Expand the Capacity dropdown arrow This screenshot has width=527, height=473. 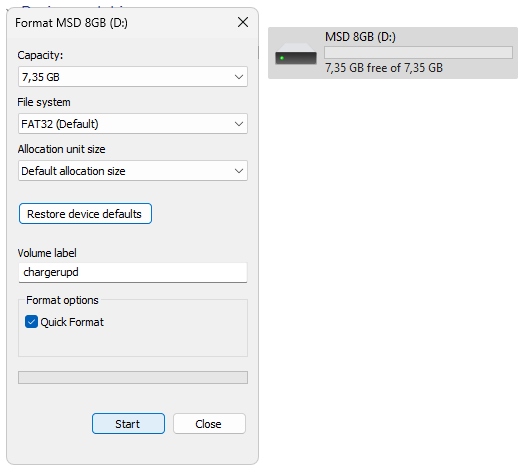click(239, 77)
